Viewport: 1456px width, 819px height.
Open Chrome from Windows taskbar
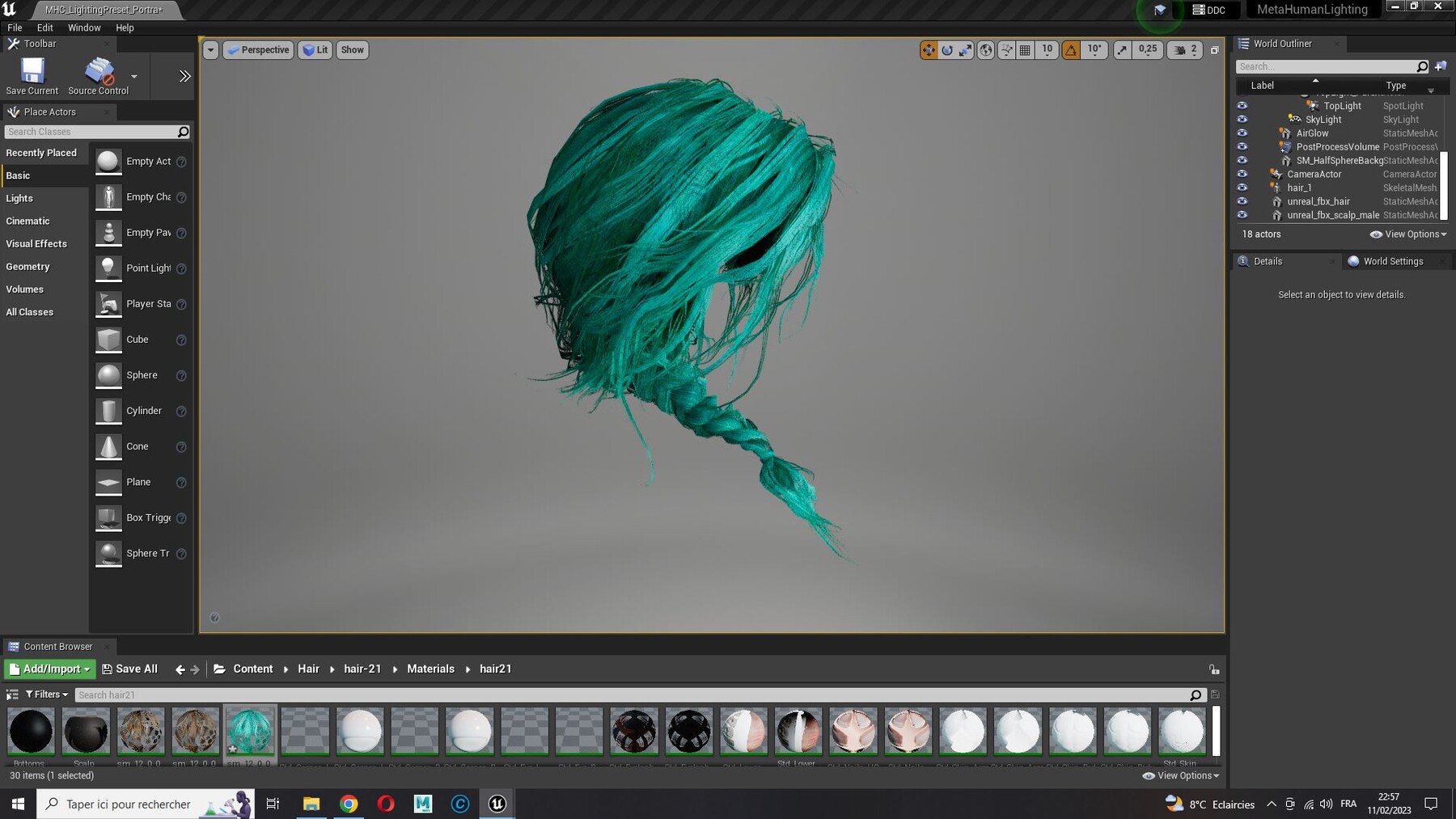coord(349,804)
